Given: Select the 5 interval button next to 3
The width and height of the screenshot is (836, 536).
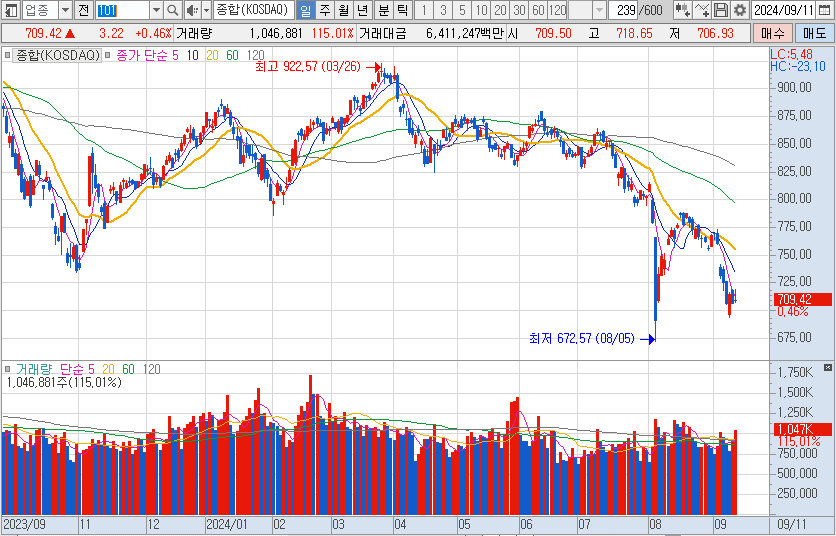Looking at the screenshot, I should 462,10.
